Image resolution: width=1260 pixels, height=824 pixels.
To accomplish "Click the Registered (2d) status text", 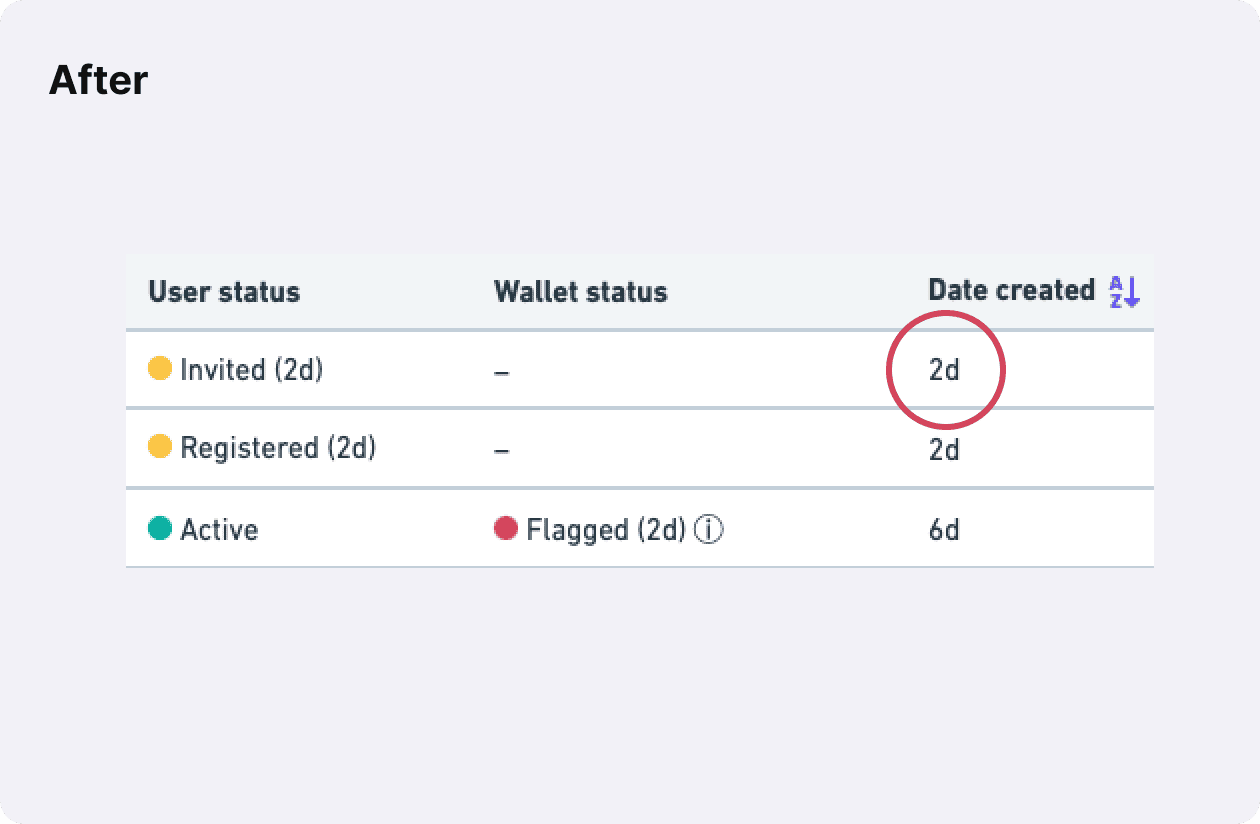I will tap(278, 448).
